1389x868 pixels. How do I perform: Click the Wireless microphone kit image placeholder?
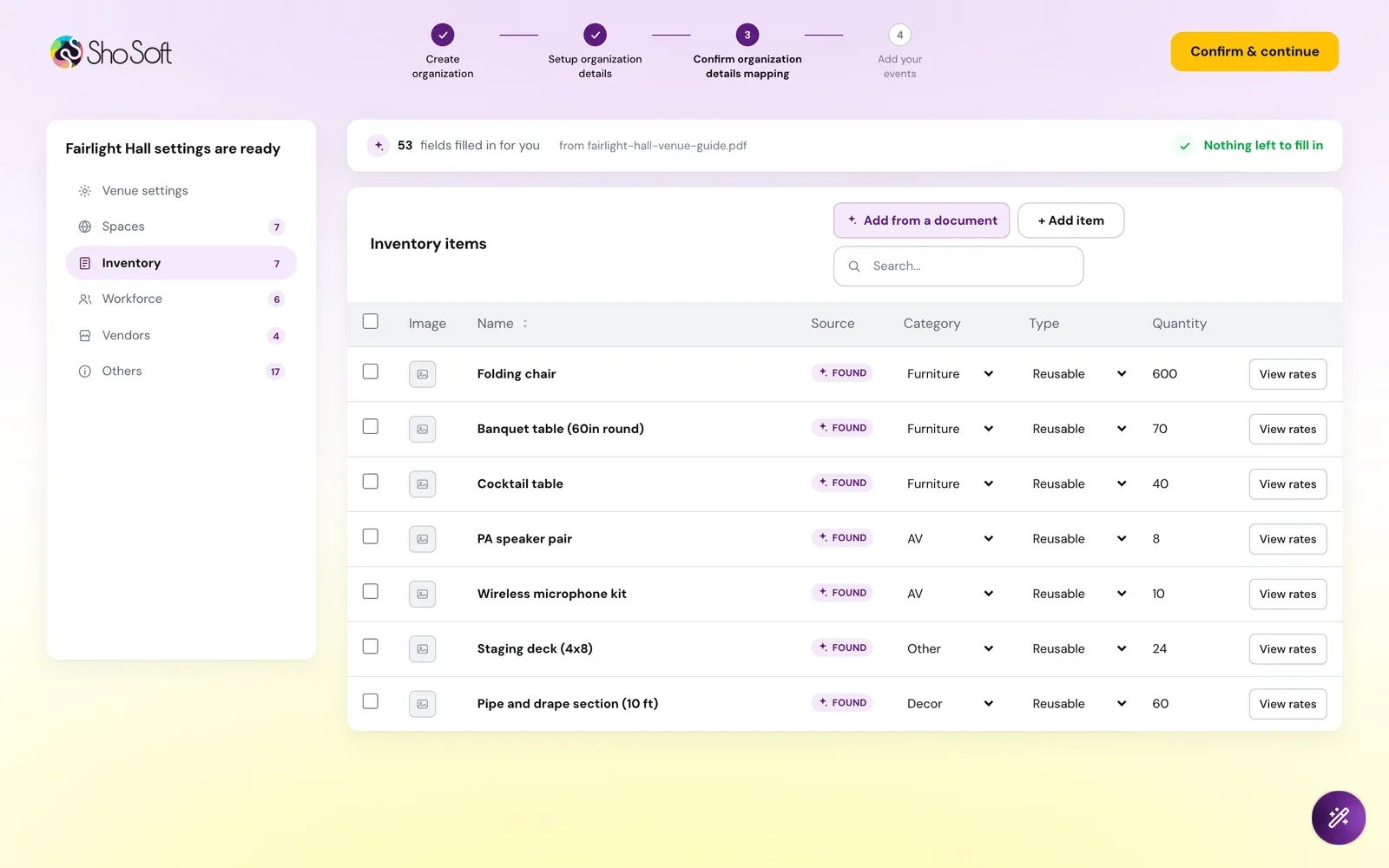click(422, 594)
